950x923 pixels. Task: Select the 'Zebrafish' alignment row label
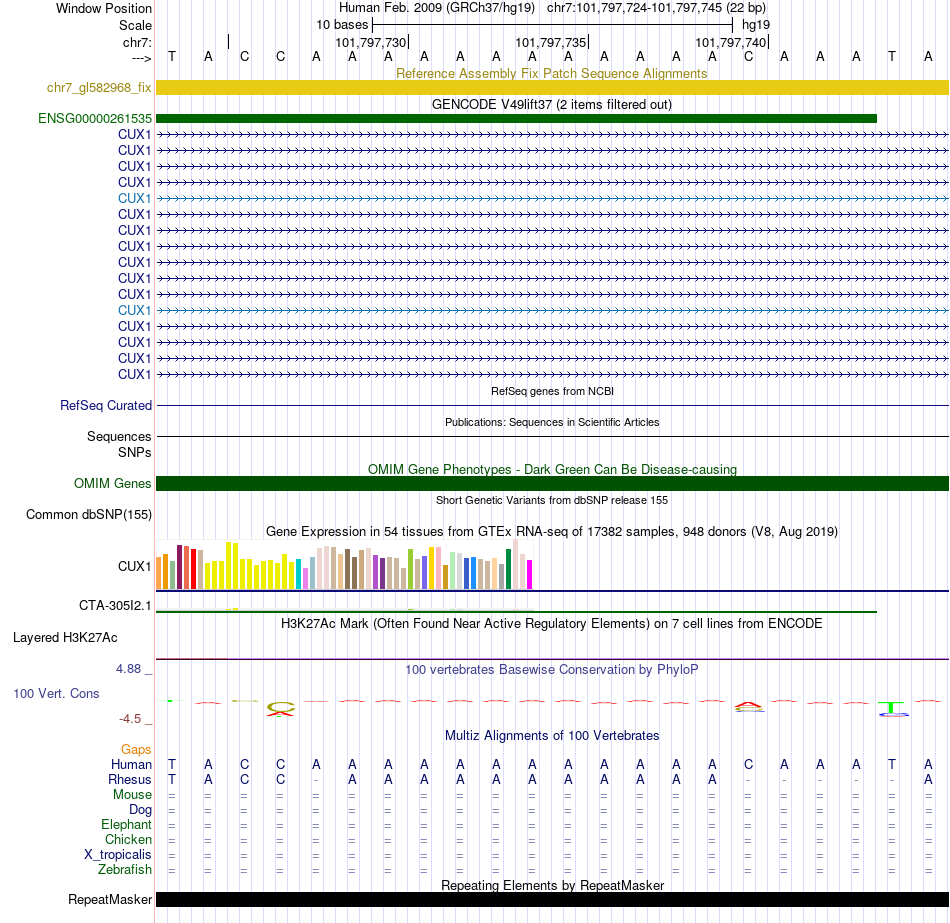(125, 869)
